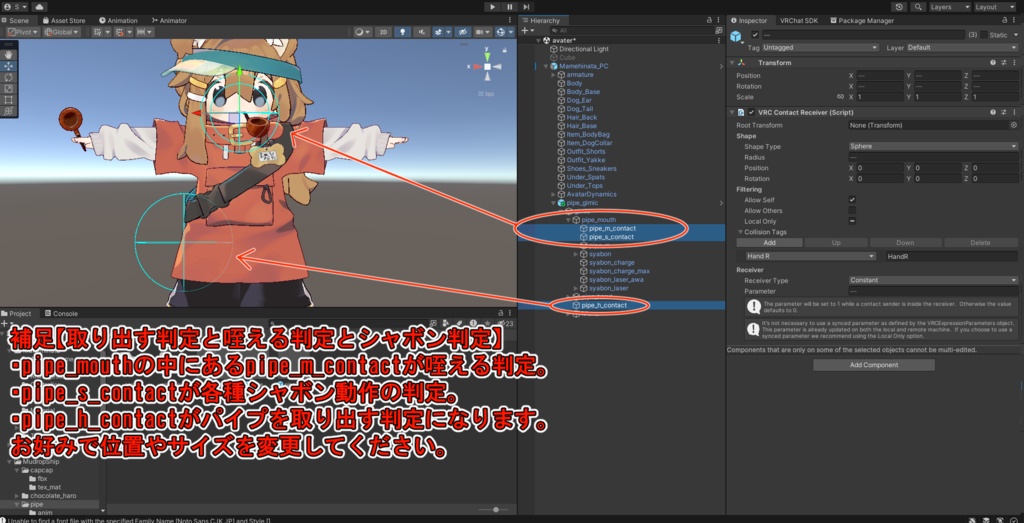Toggle VRC Contact Receiver enabled checkbox
The height and width of the screenshot is (523, 1024).
(x=752, y=112)
